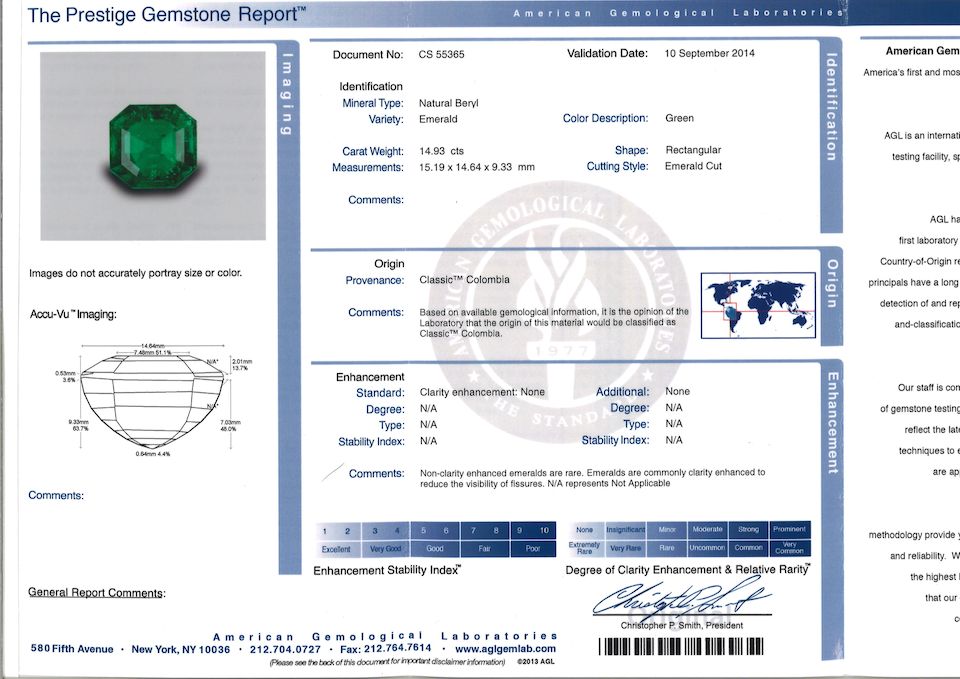
Task: Click 'Fax: 212.764.7614' text
Action: coord(386,648)
